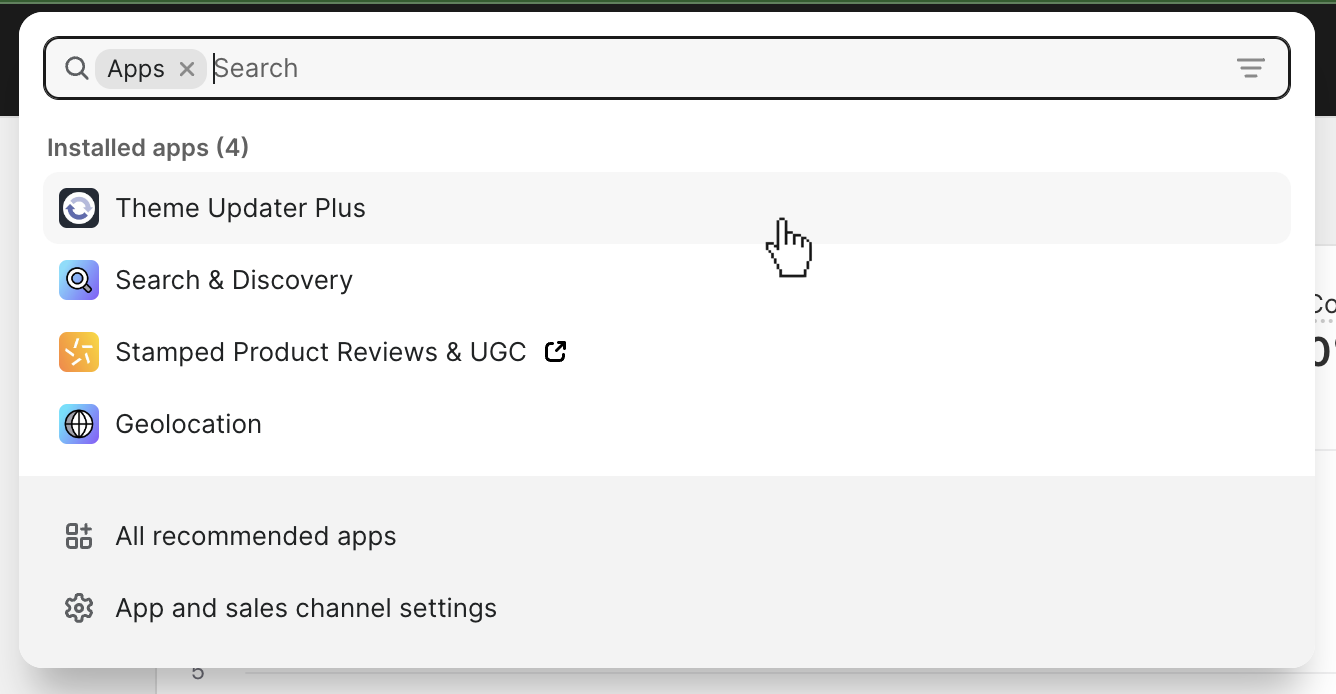1336x694 pixels.
Task: Click the Installed apps (4) heading
Action: point(148,148)
